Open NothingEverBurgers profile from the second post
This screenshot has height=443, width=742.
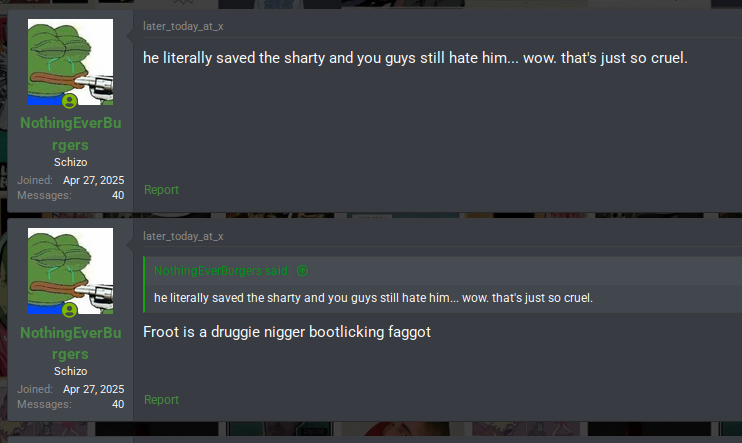coord(71,343)
